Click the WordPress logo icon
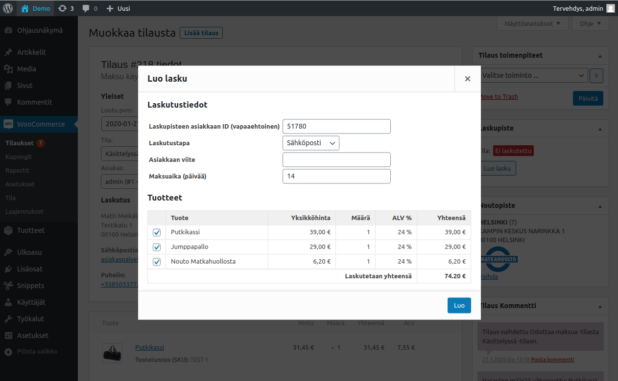618x381 pixels. point(8,8)
